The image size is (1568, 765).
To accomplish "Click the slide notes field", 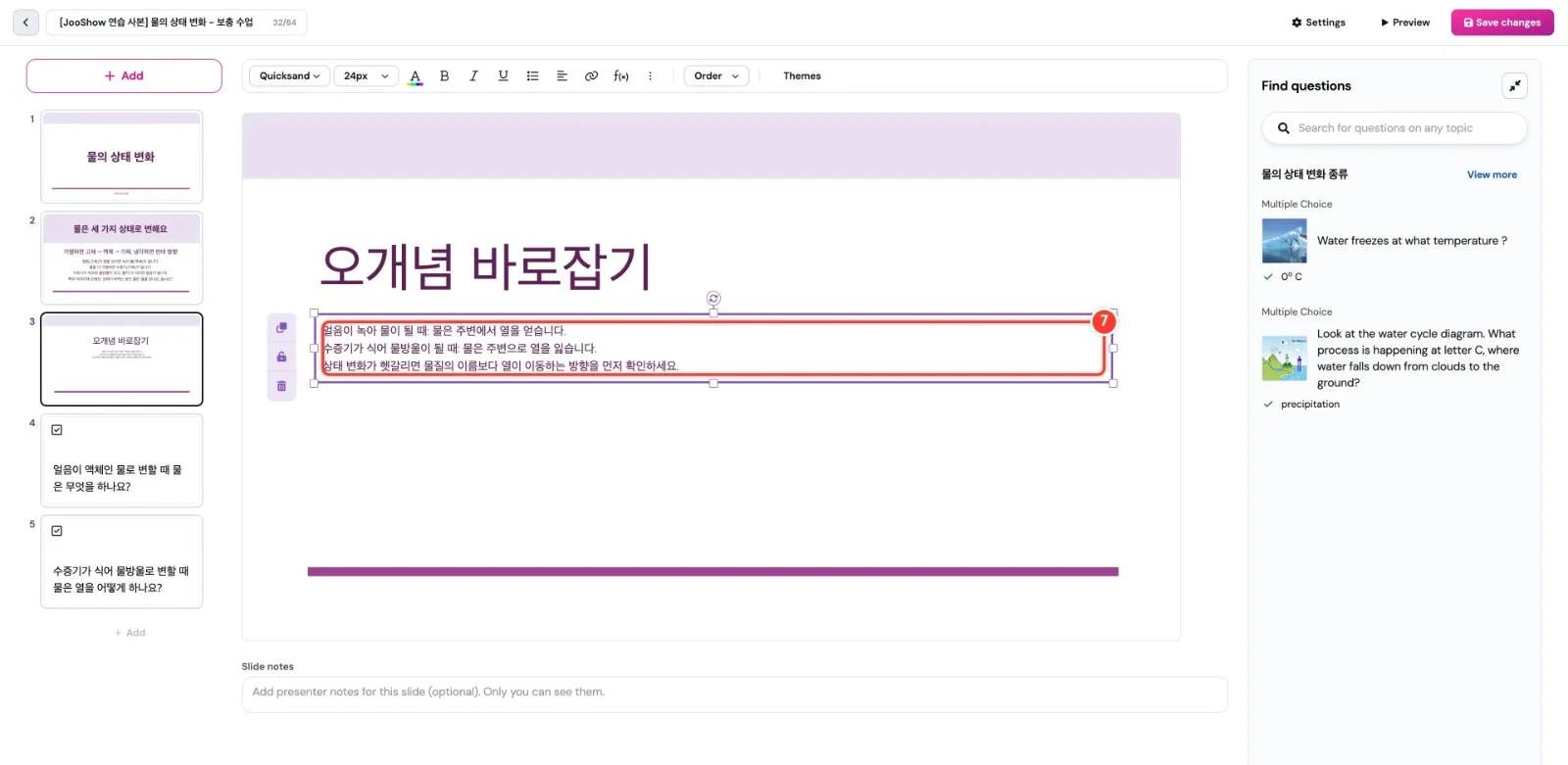I will click(x=734, y=693).
